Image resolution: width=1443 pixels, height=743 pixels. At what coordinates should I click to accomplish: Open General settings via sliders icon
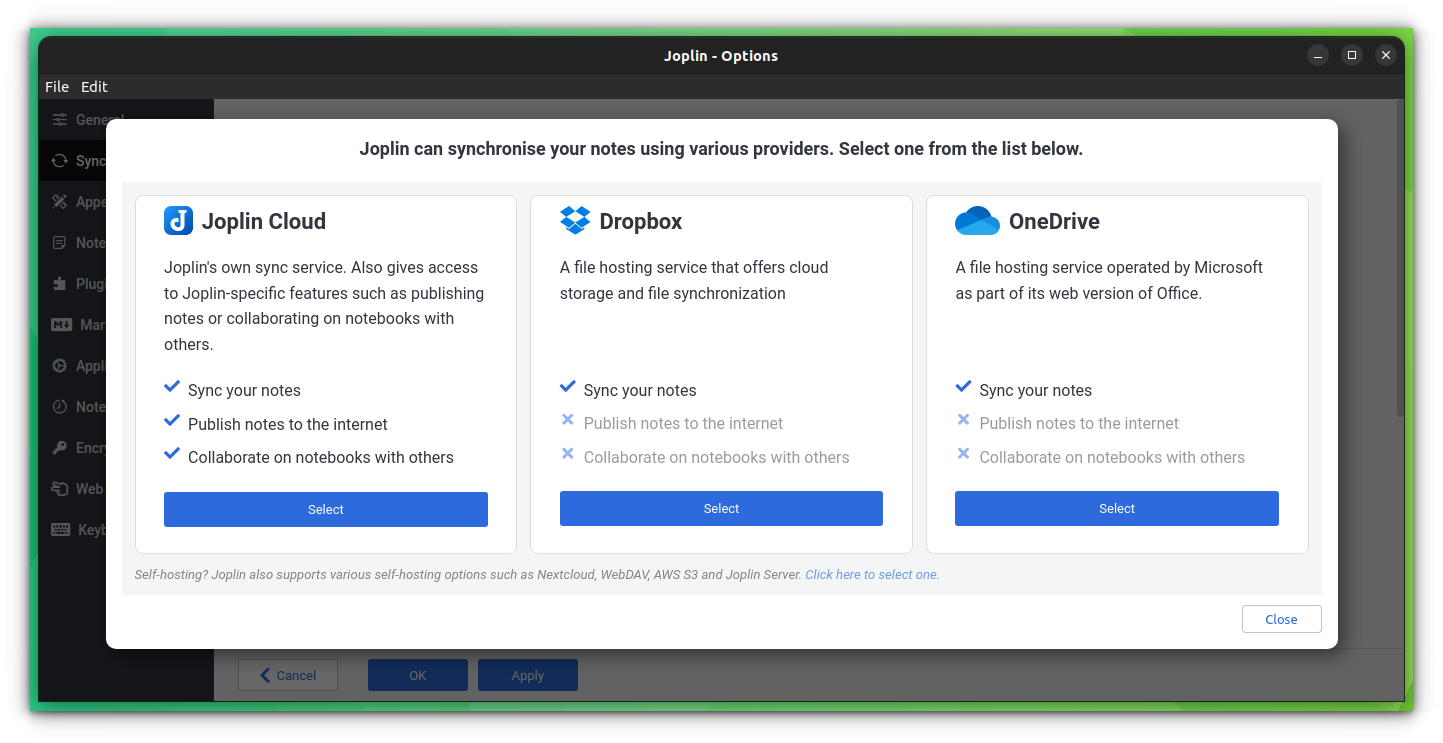click(x=60, y=120)
